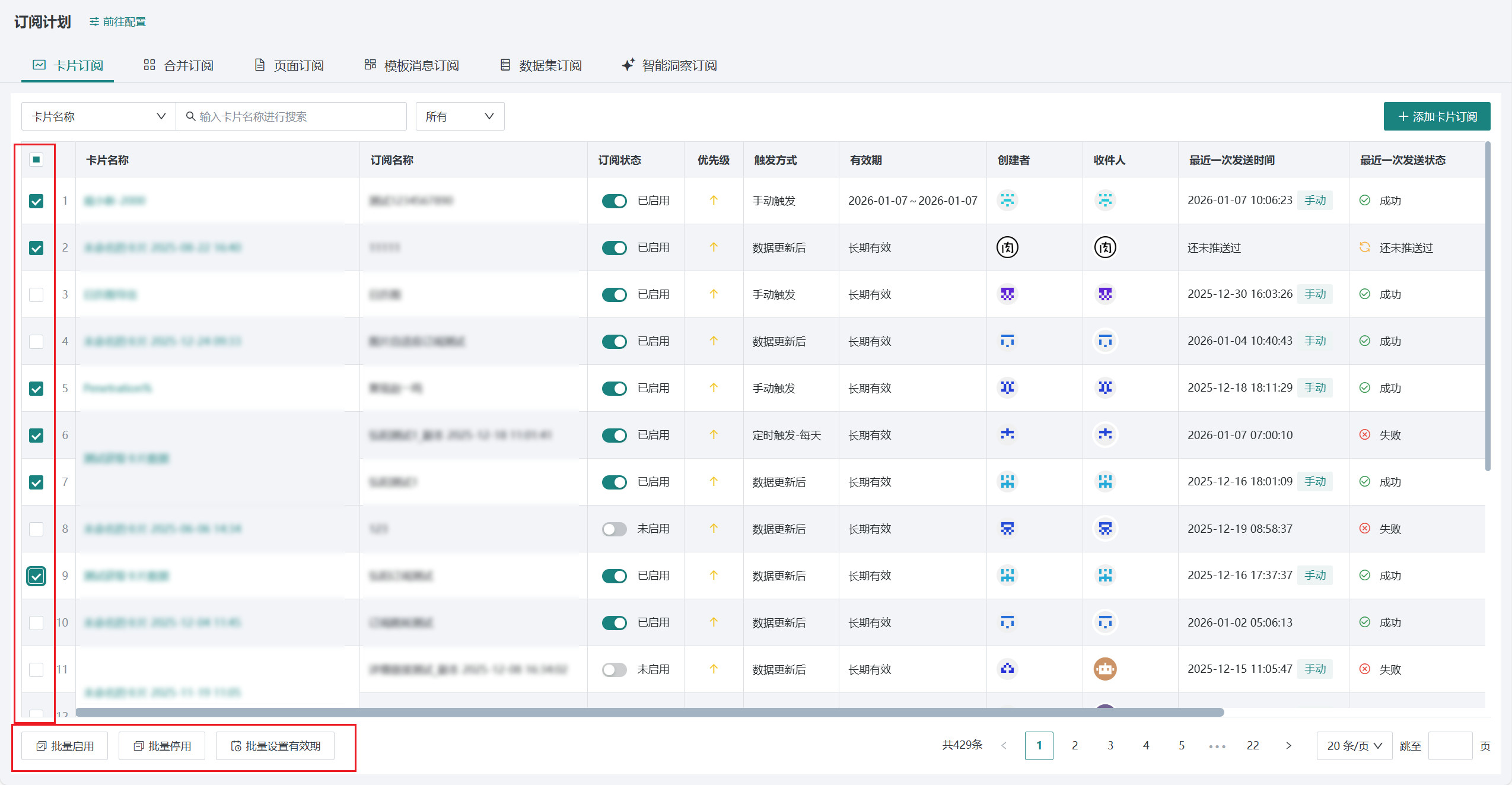Click the 批量停用 button
This screenshot has width=1512, height=785.
tap(162, 746)
